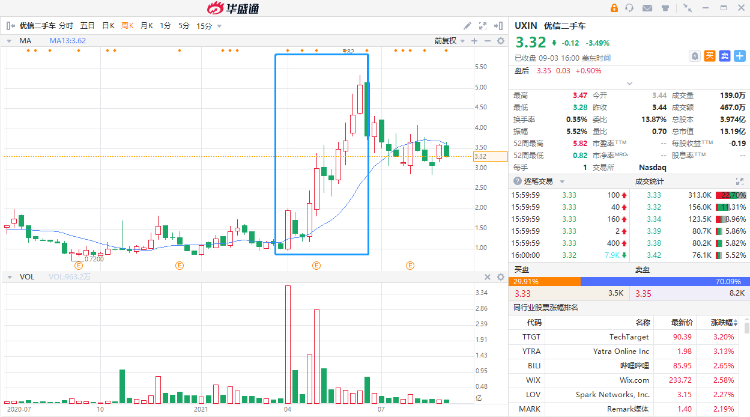Expand quote details chevron below 盘后
This screenshot has height=417, width=750.
pos(629,83)
